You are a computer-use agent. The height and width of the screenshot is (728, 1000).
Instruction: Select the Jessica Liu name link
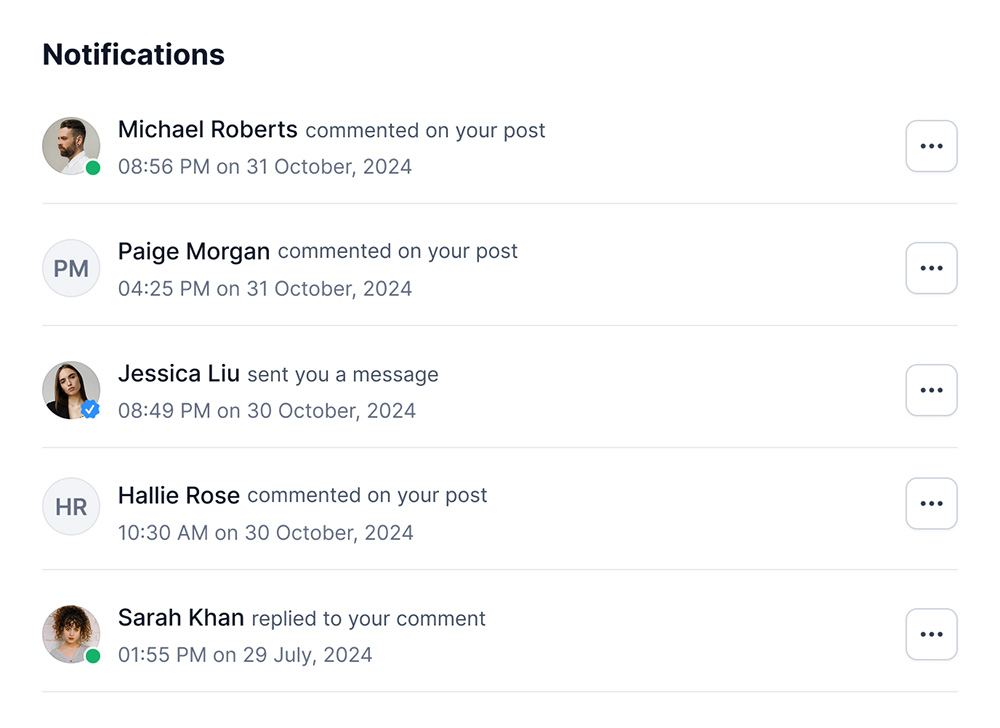coord(179,374)
